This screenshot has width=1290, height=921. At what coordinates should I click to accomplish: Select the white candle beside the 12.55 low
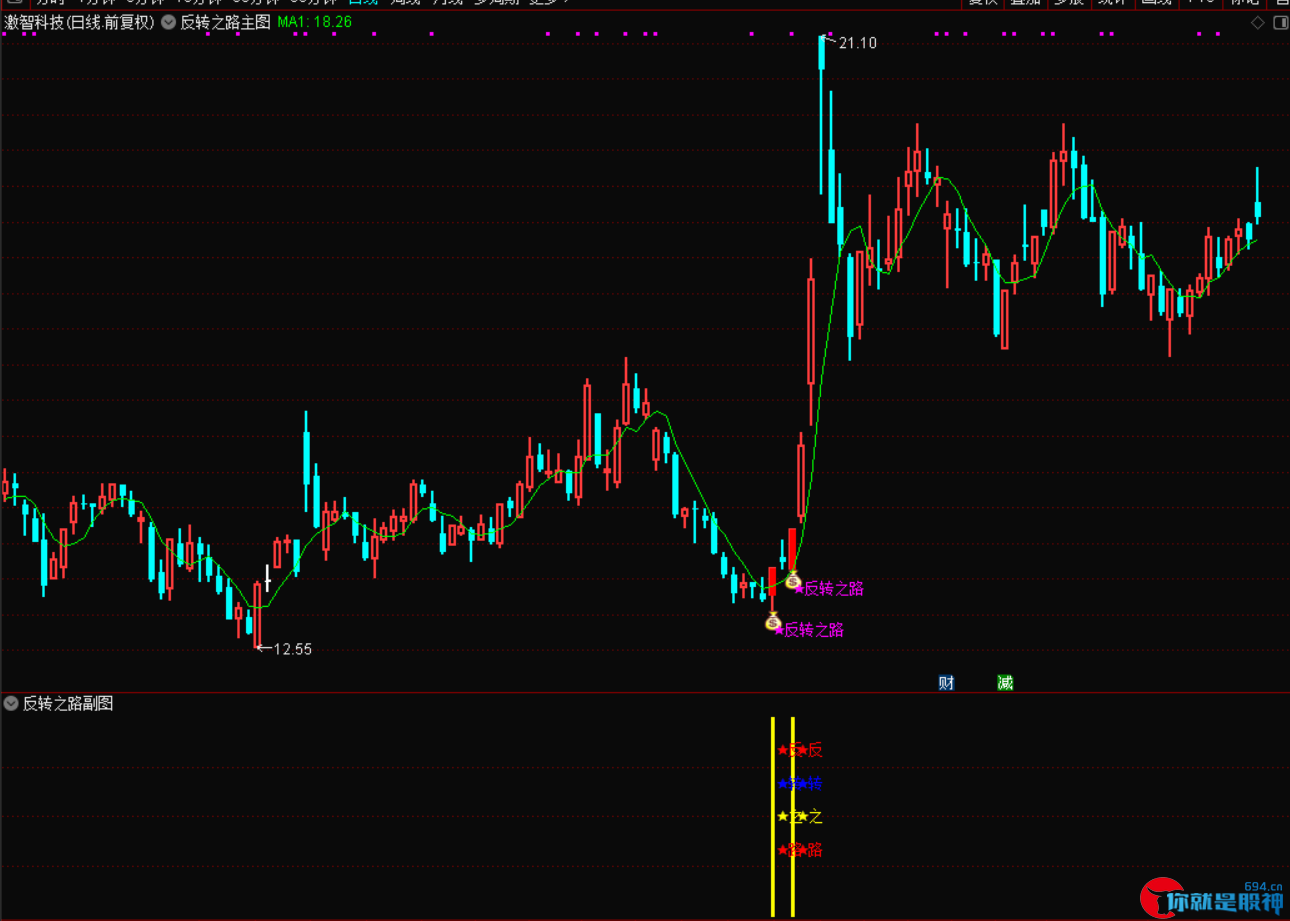(x=267, y=579)
